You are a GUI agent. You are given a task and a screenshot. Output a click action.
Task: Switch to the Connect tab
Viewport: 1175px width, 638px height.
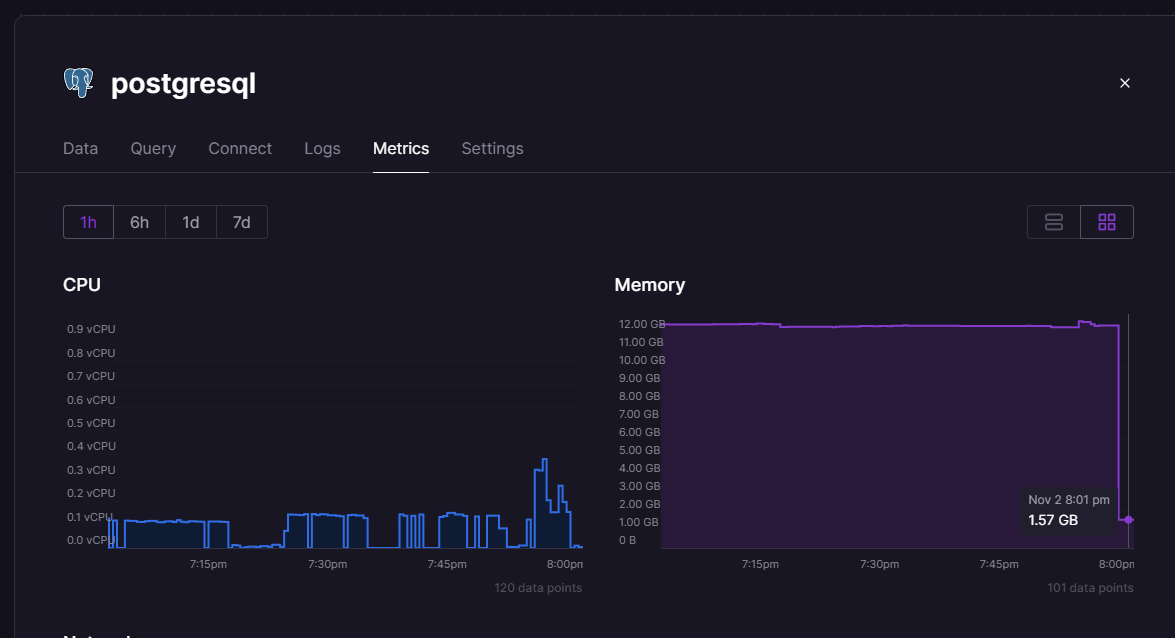click(x=240, y=148)
